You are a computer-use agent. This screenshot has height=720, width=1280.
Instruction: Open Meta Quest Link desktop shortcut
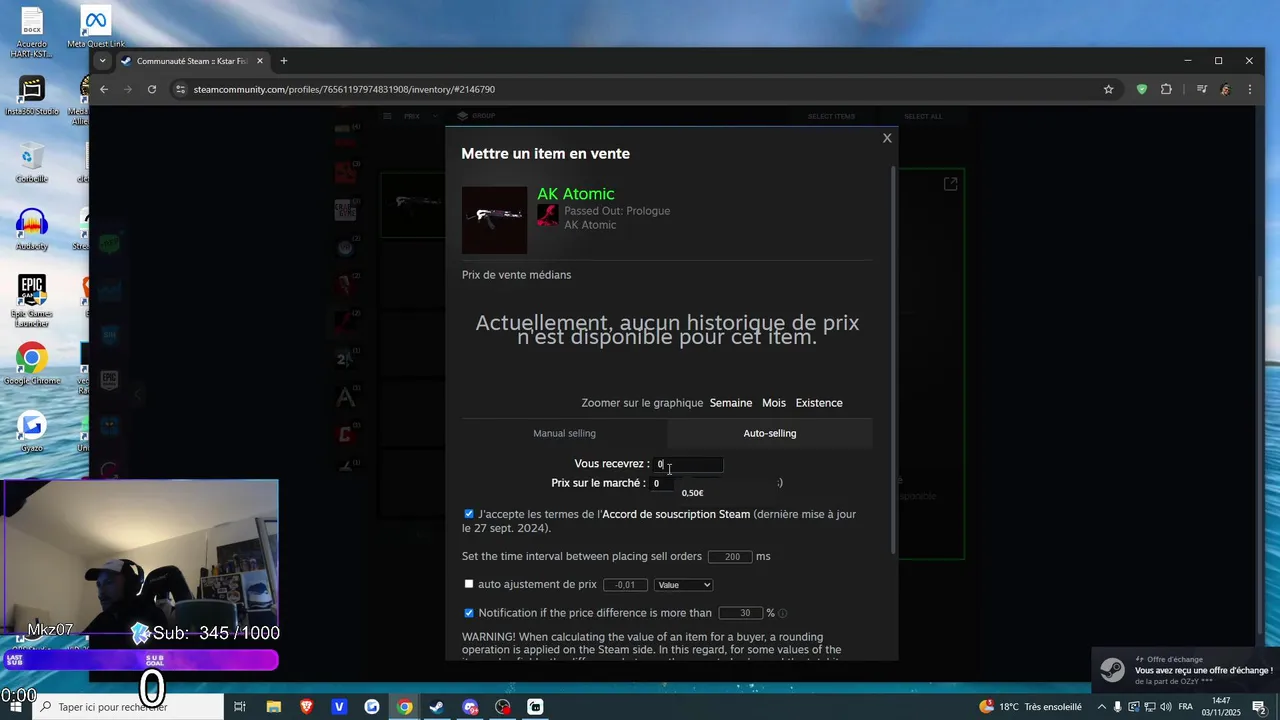click(x=96, y=27)
